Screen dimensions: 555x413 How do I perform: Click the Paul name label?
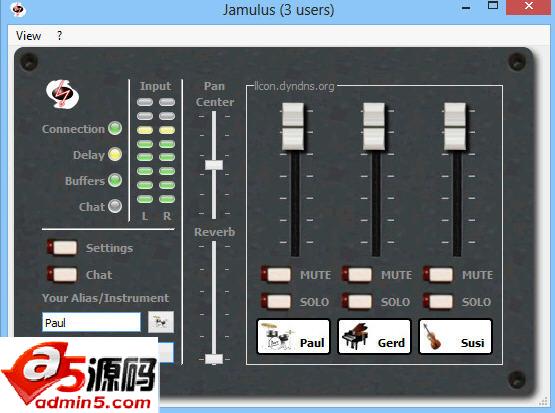click(x=312, y=343)
